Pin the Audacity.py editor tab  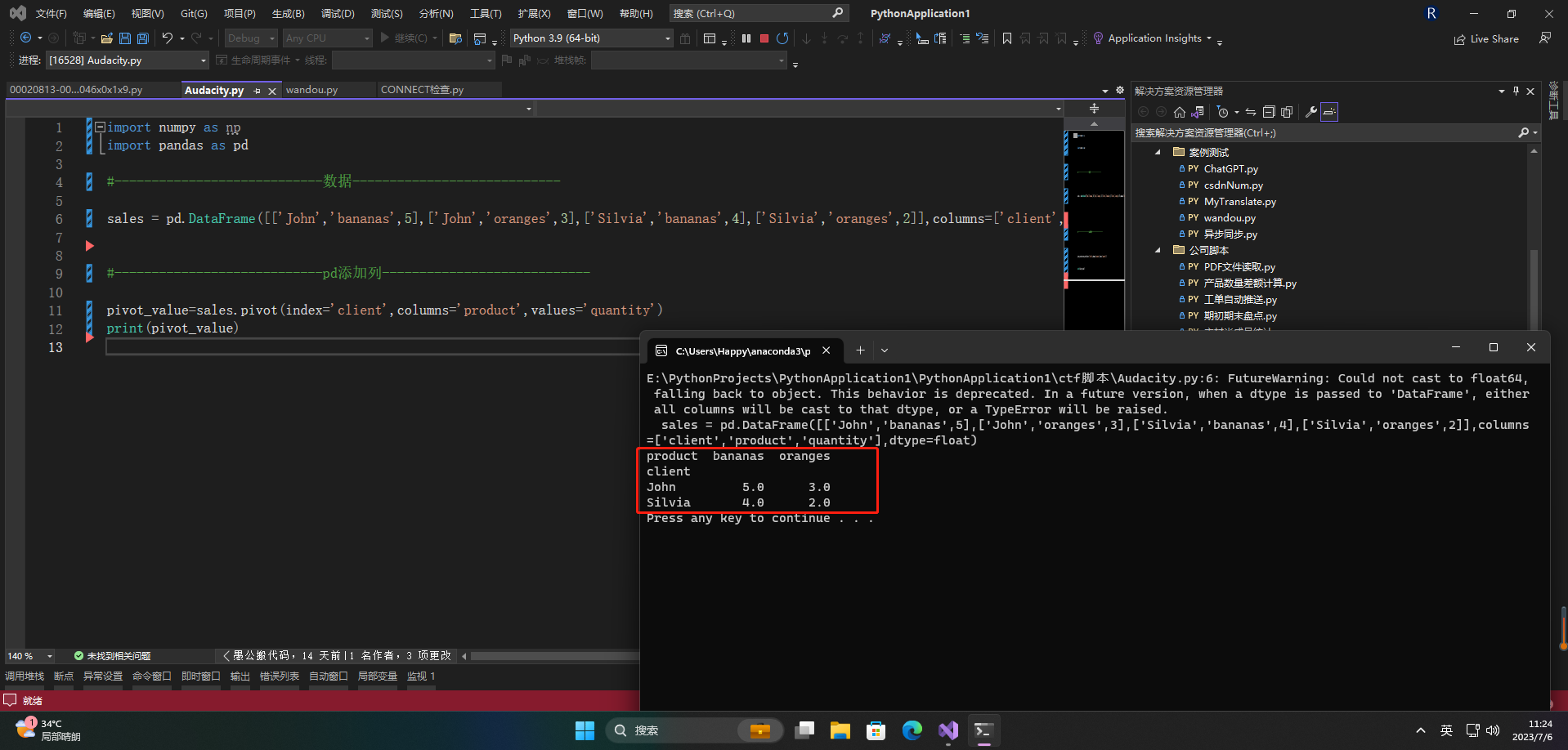(x=258, y=91)
